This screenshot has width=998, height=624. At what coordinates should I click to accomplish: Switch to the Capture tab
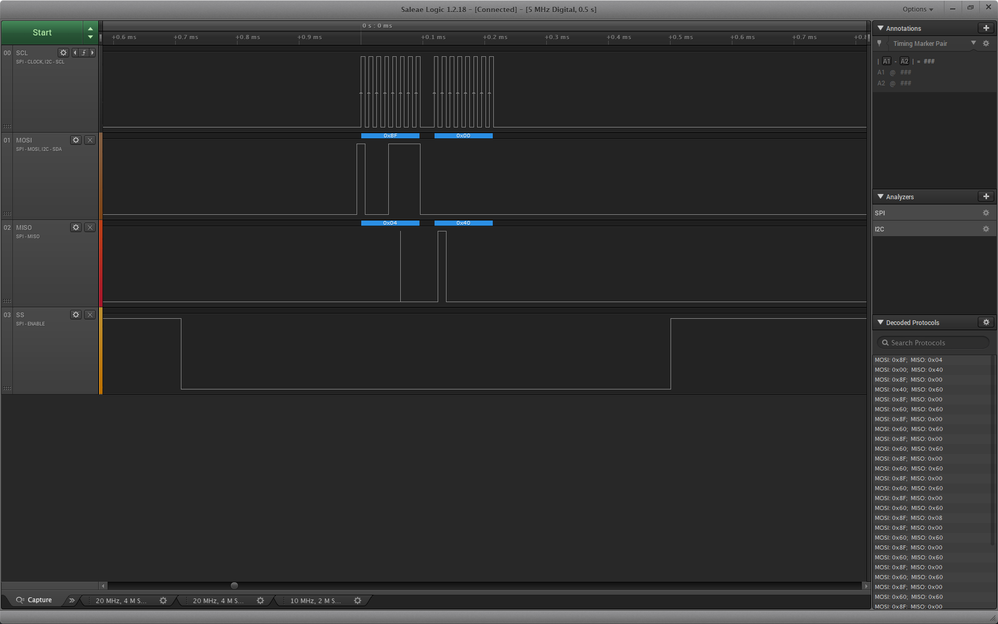click(x=34, y=600)
